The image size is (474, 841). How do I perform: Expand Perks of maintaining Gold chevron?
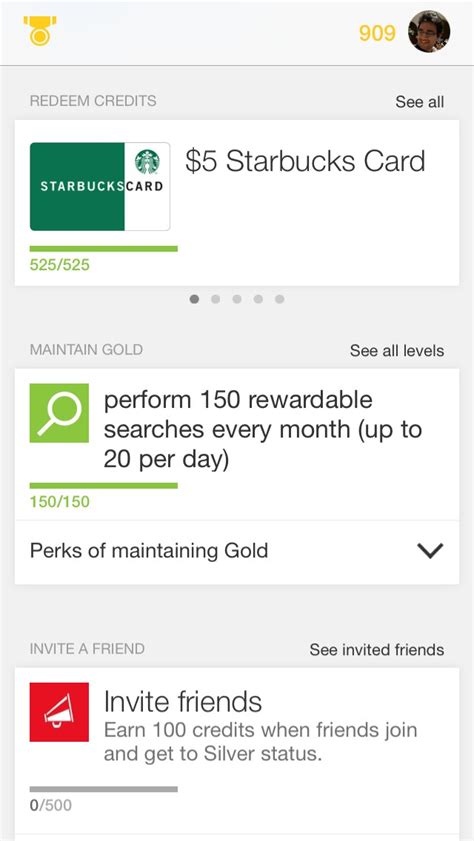tap(430, 551)
